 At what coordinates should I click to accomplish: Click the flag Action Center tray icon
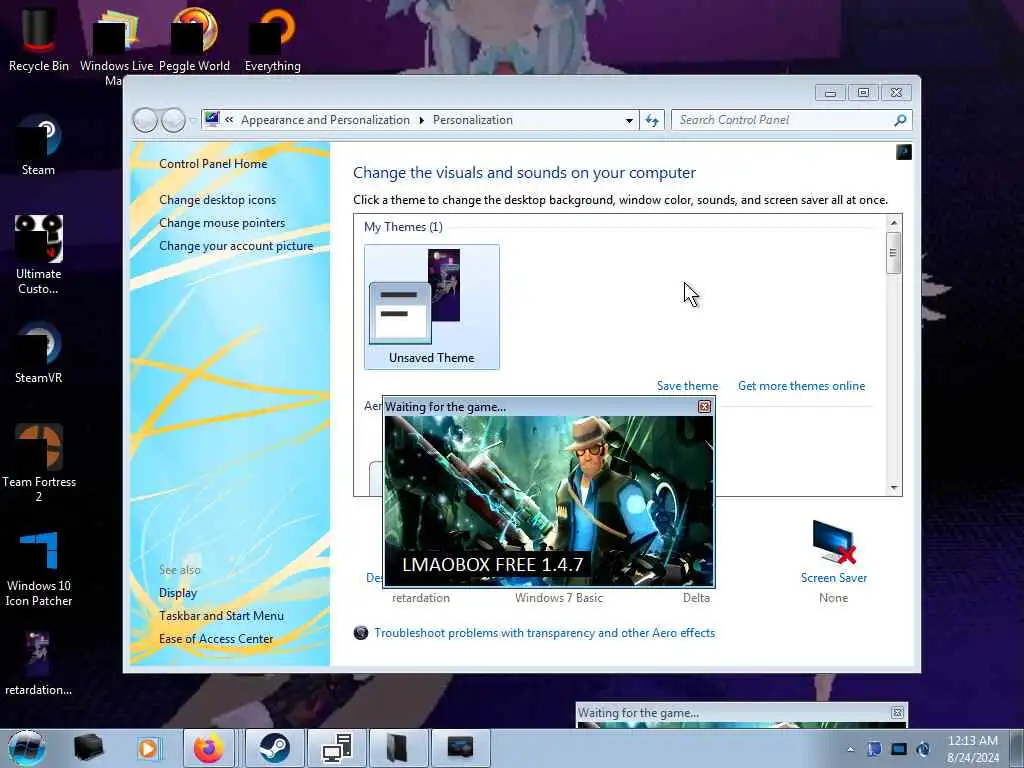[x=874, y=749]
